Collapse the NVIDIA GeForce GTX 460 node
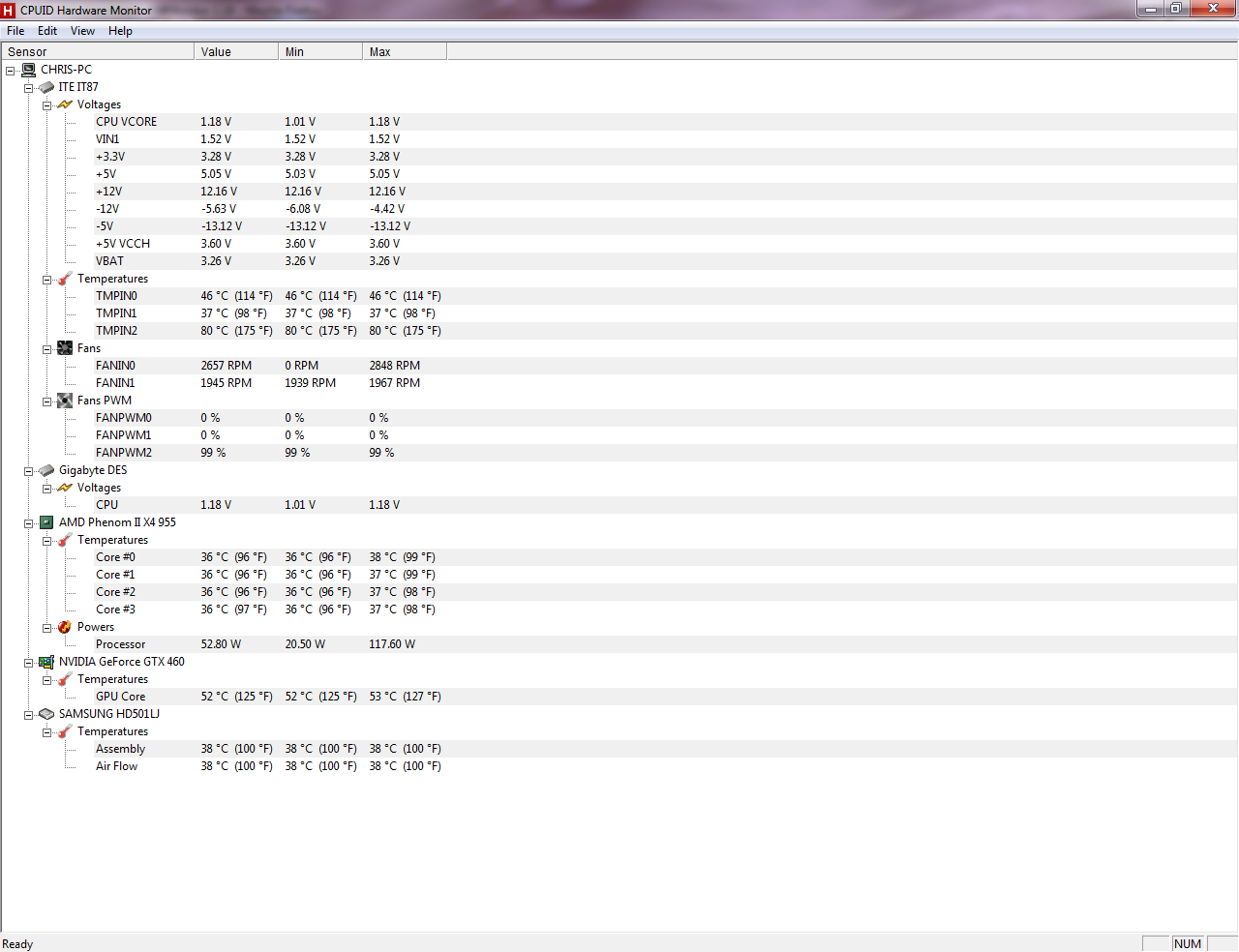 pyautogui.click(x=29, y=663)
